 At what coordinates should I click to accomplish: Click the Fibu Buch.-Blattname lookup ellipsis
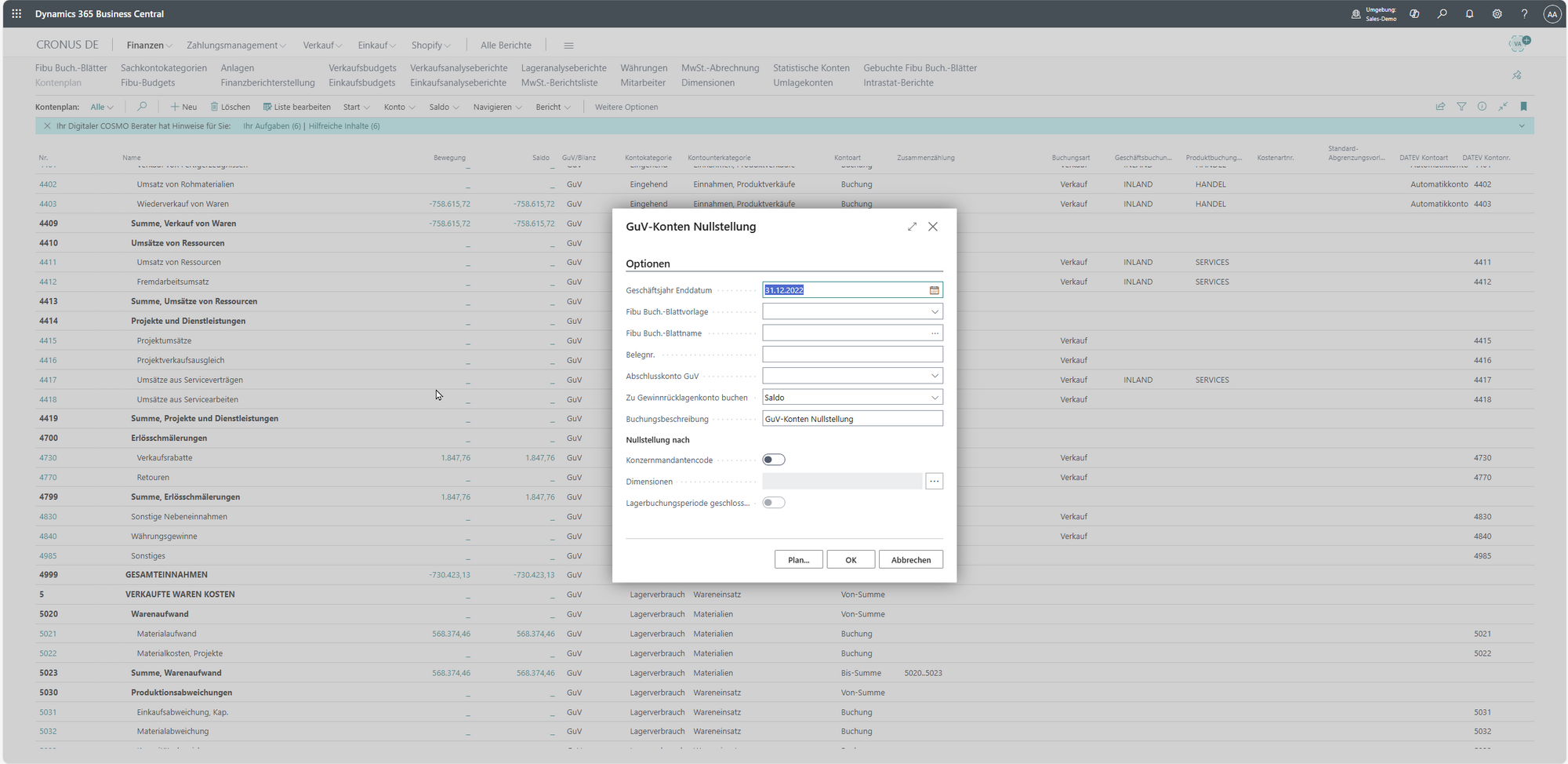935,333
